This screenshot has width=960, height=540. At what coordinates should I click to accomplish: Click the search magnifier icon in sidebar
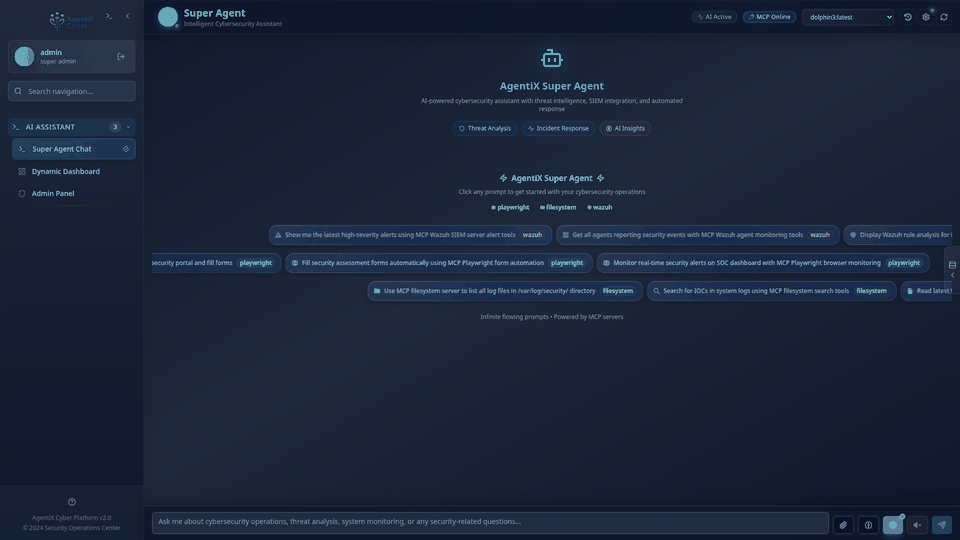click(x=18, y=91)
